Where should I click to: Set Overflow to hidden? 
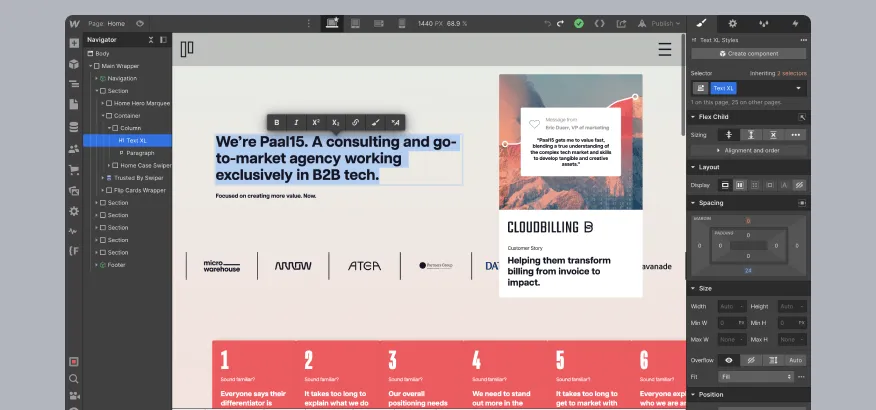[x=751, y=360]
